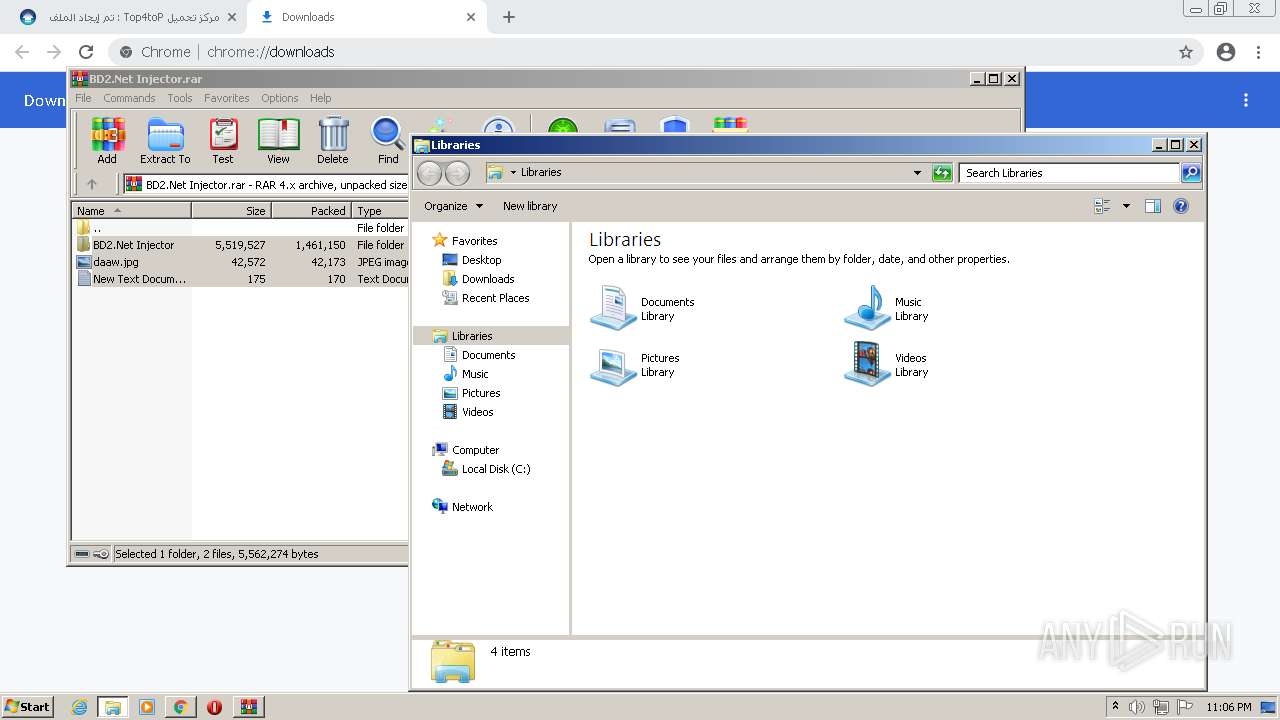Click the refresh button beside address bar
1280x720 pixels.
[x=942, y=173]
